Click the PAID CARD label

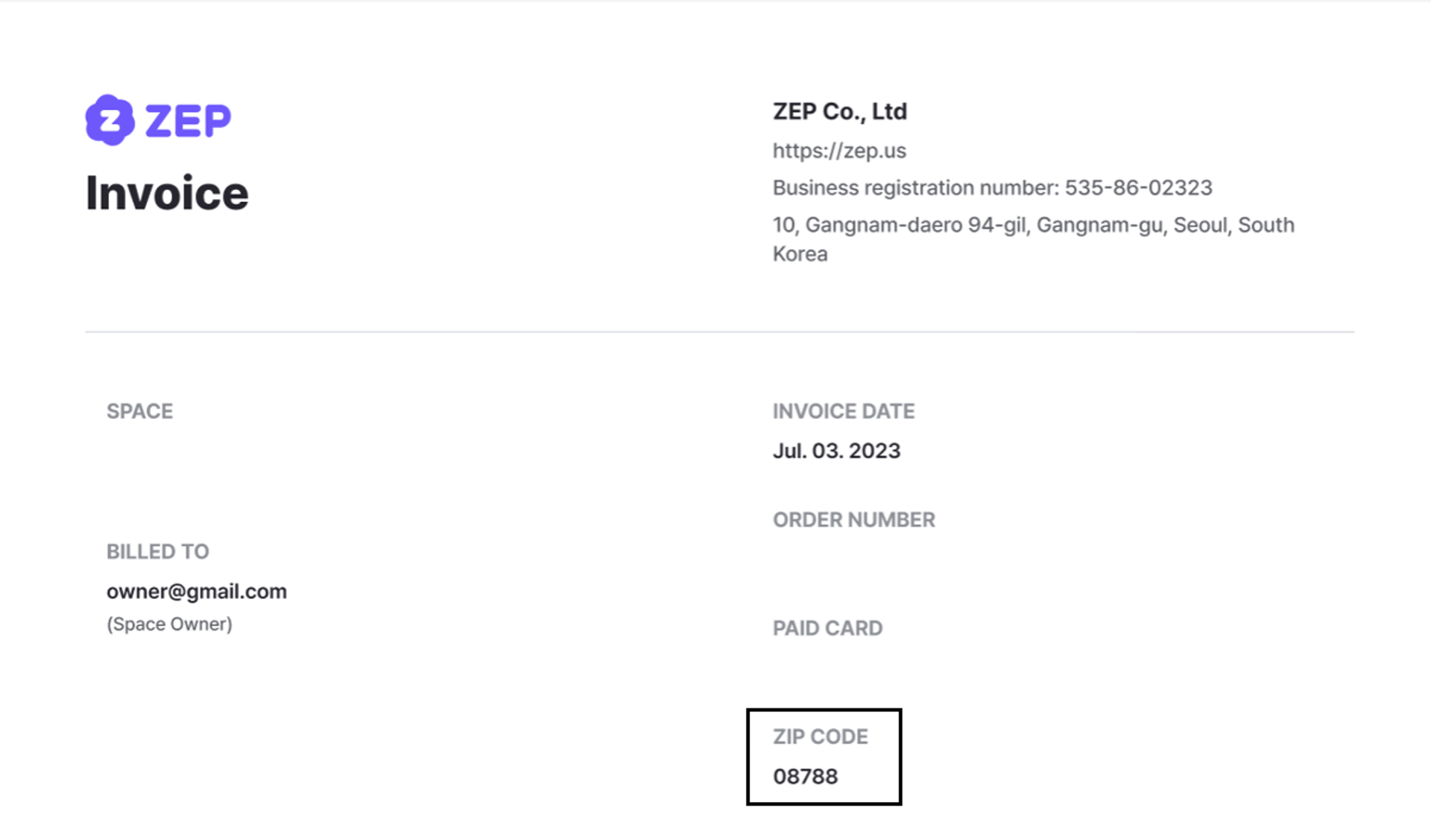click(x=827, y=628)
